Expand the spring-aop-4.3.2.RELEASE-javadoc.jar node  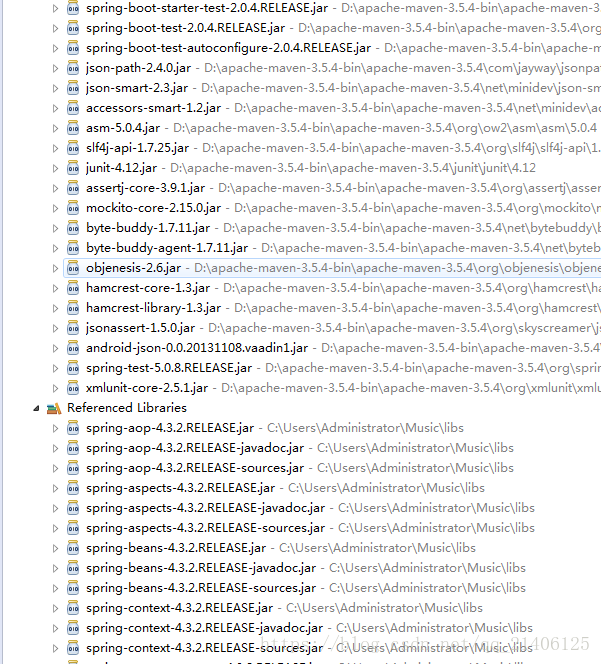(x=55, y=448)
